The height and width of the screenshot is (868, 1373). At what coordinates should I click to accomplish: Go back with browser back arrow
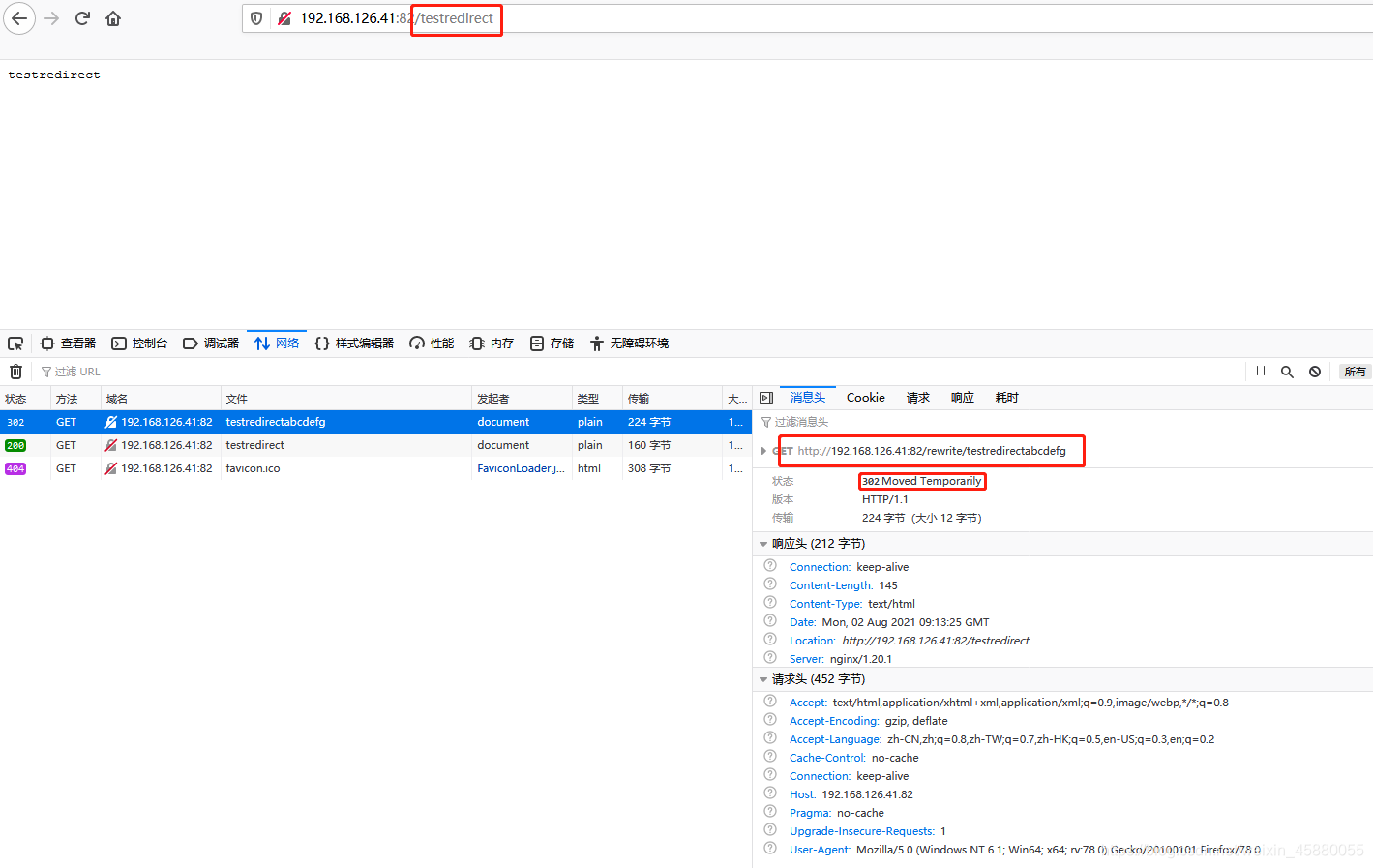click(19, 18)
